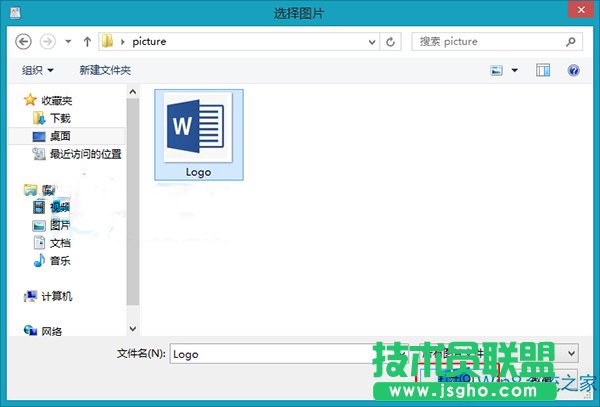Change view with the view icon
Screen dimensions: 600x407
496,70
